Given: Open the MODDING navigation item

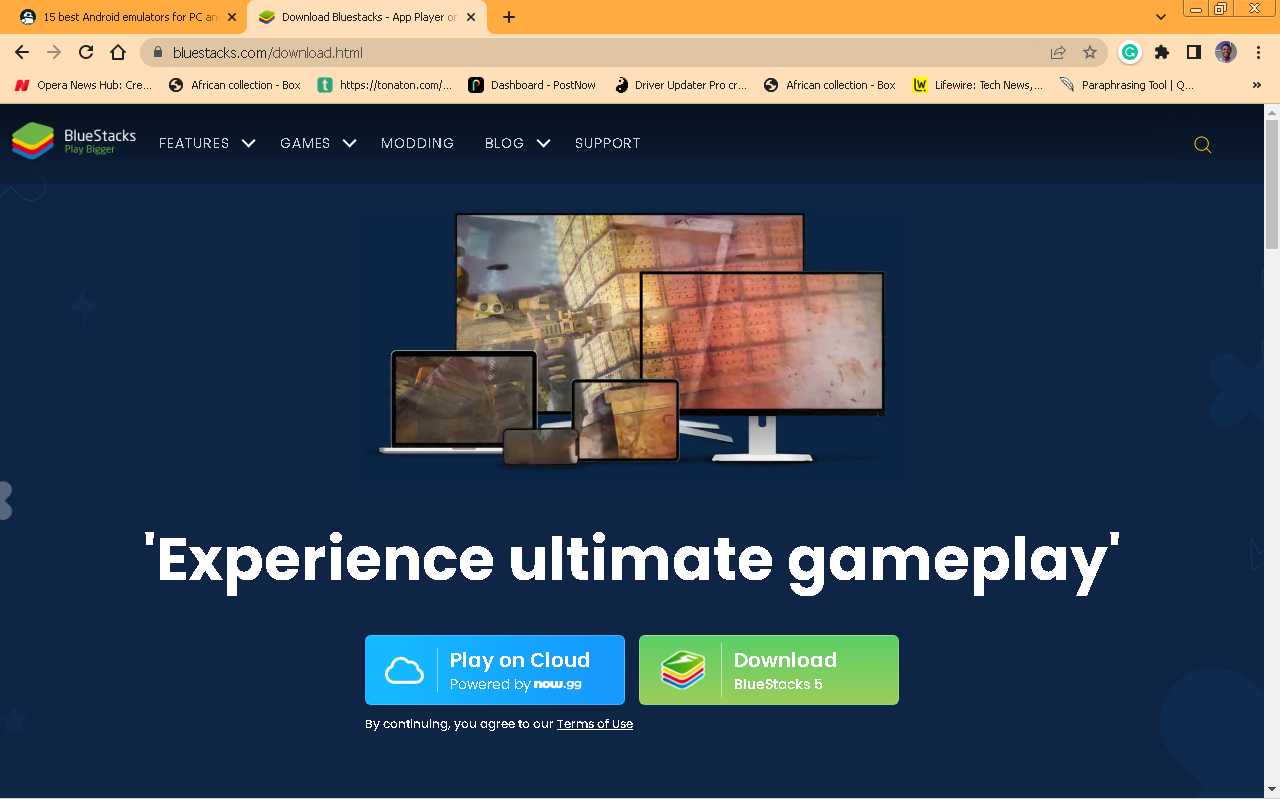Looking at the screenshot, I should tap(417, 144).
